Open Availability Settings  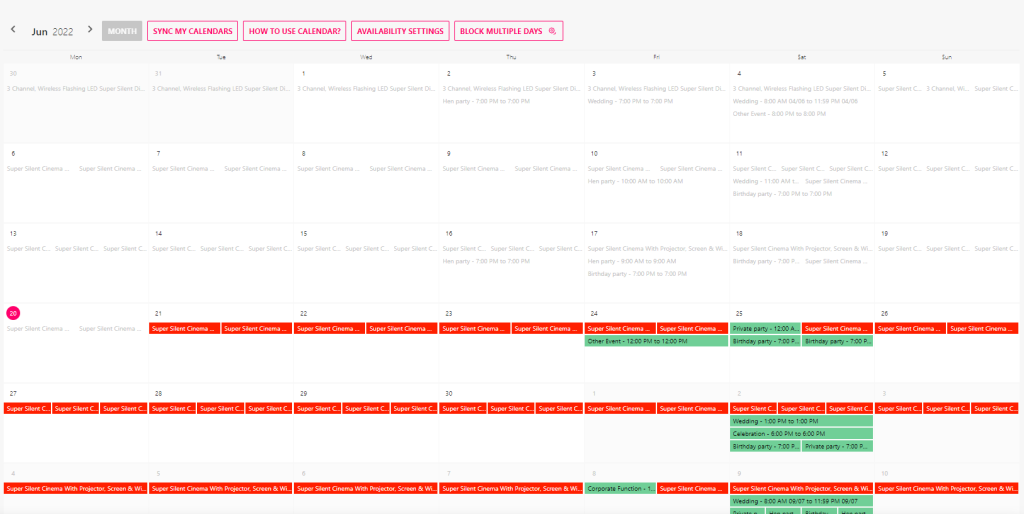(400, 31)
